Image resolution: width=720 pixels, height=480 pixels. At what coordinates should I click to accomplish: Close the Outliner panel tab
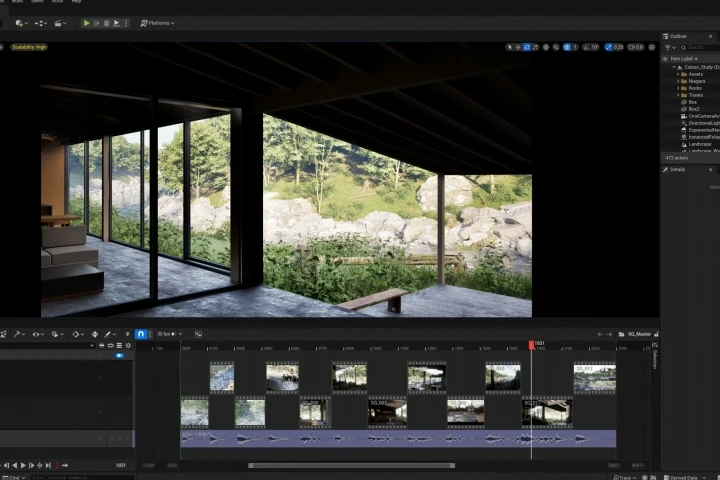[710, 36]
